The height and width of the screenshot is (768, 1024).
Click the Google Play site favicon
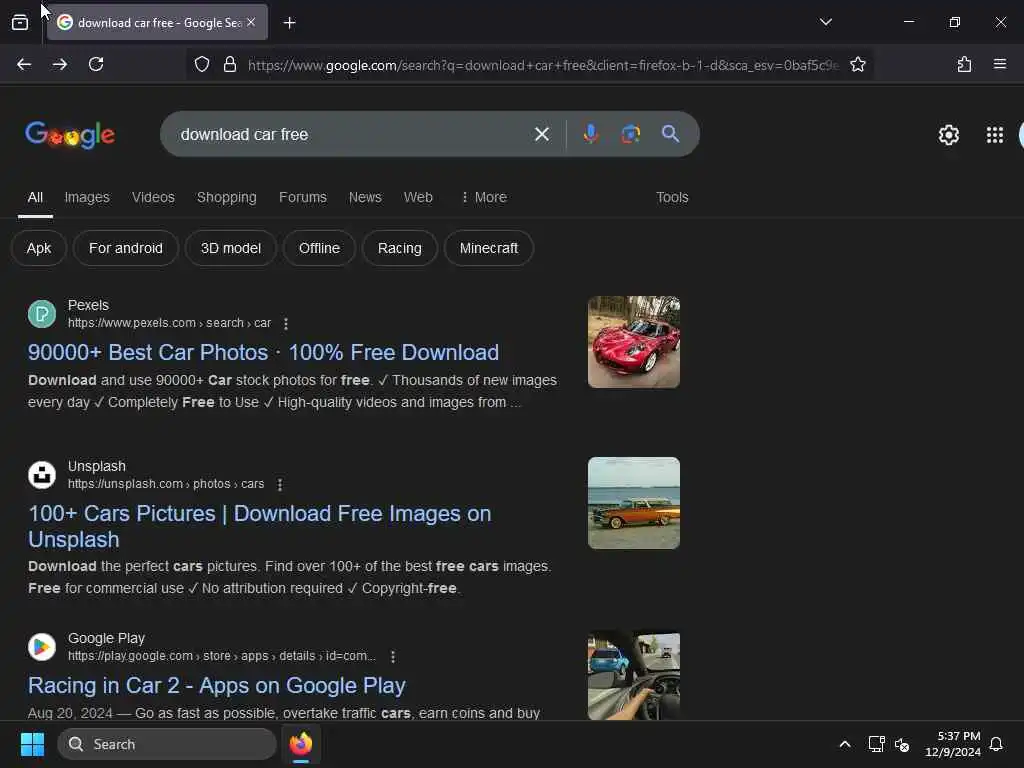coord(42,647)
